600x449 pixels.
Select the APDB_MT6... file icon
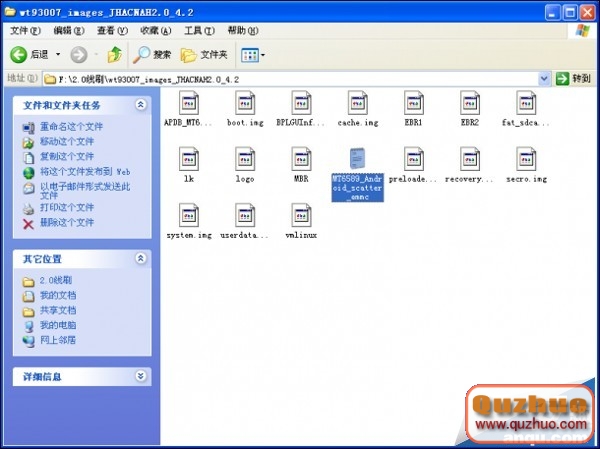(189, 103)
